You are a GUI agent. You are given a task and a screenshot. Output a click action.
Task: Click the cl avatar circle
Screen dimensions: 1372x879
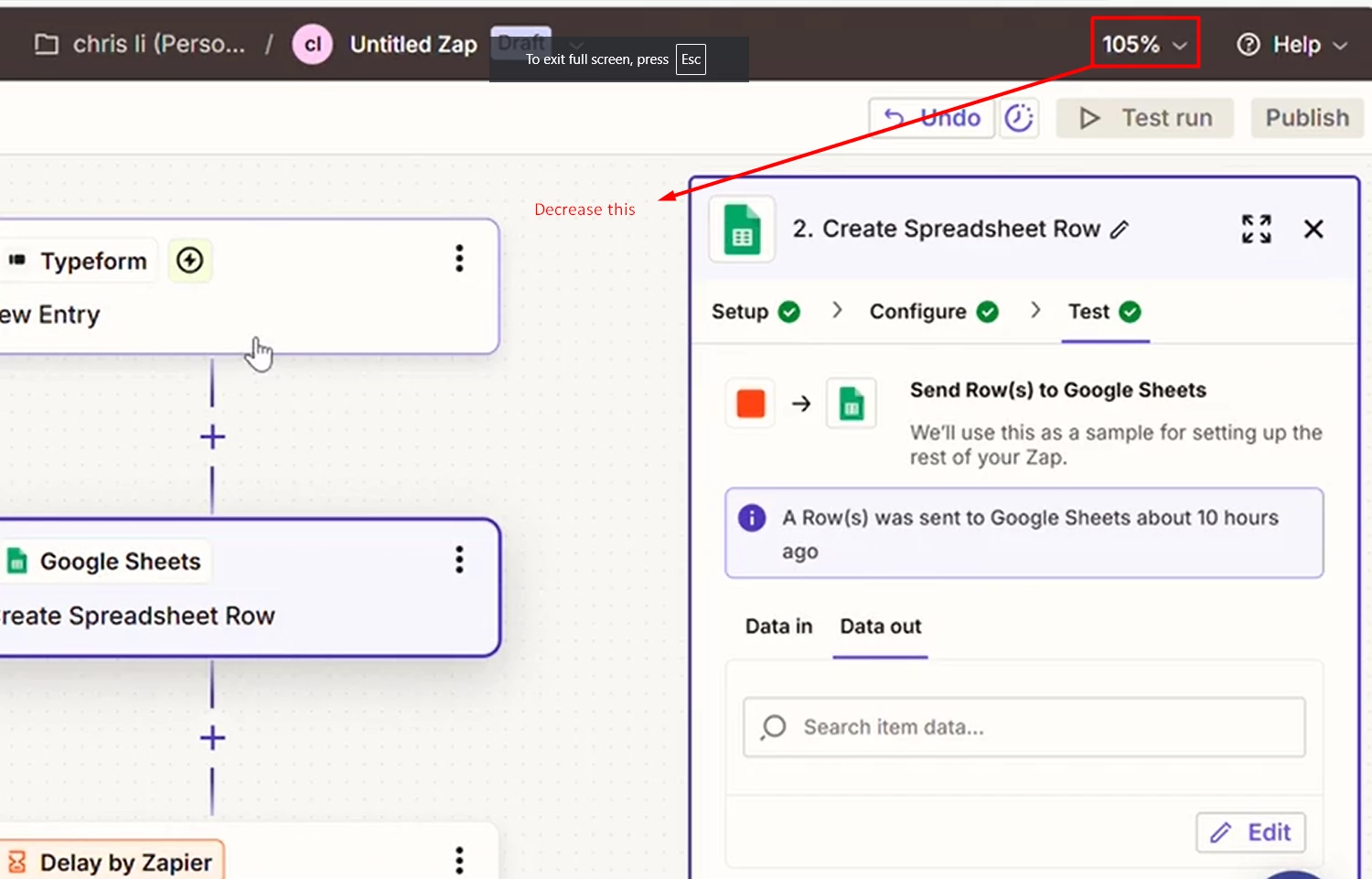click(312, 44)
